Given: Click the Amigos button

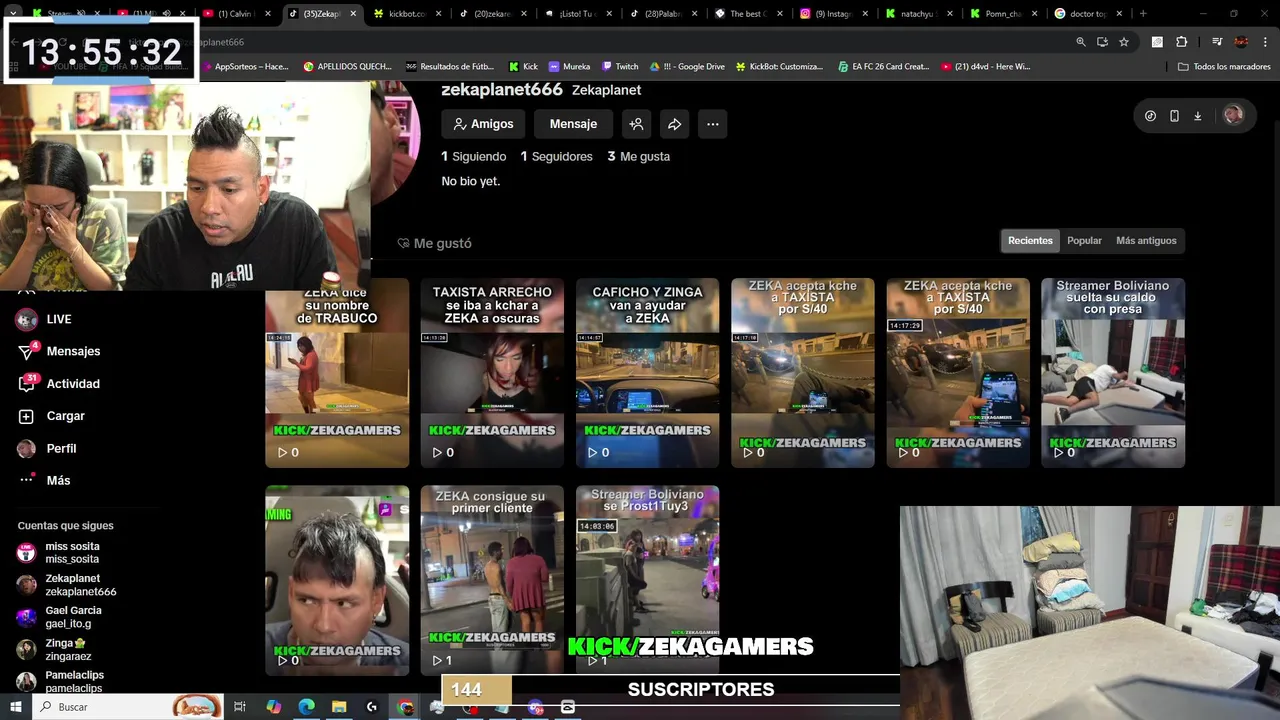Looking at the screenshot, I should (483, 124).
